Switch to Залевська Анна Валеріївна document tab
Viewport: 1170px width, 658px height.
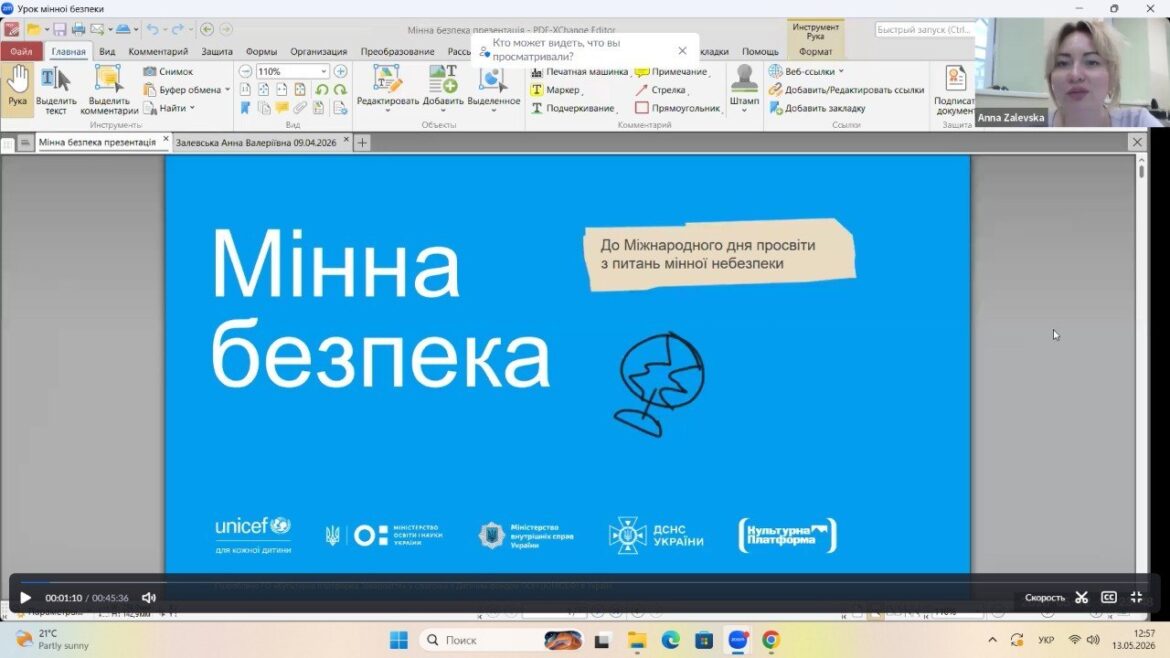point(256,142)
